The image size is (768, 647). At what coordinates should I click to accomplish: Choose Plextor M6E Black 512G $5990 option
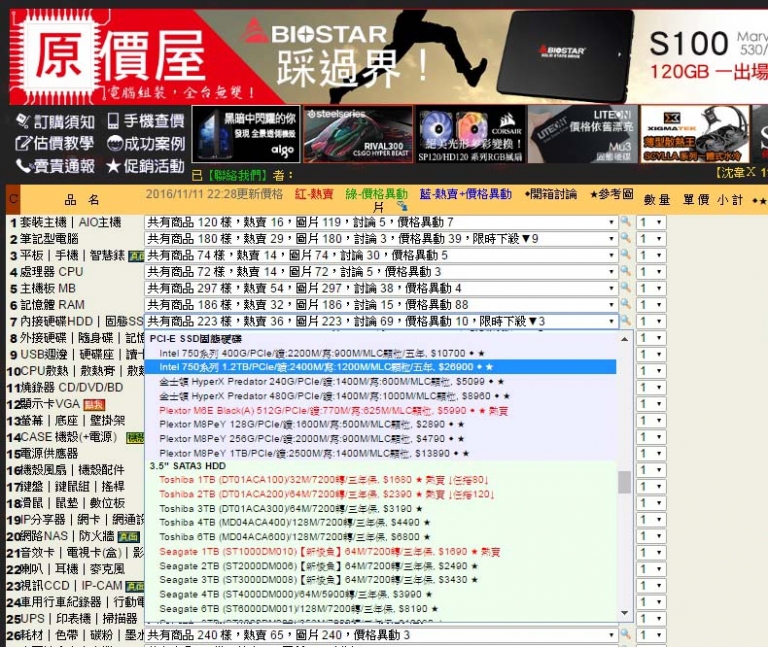click(x=380, y=410)
